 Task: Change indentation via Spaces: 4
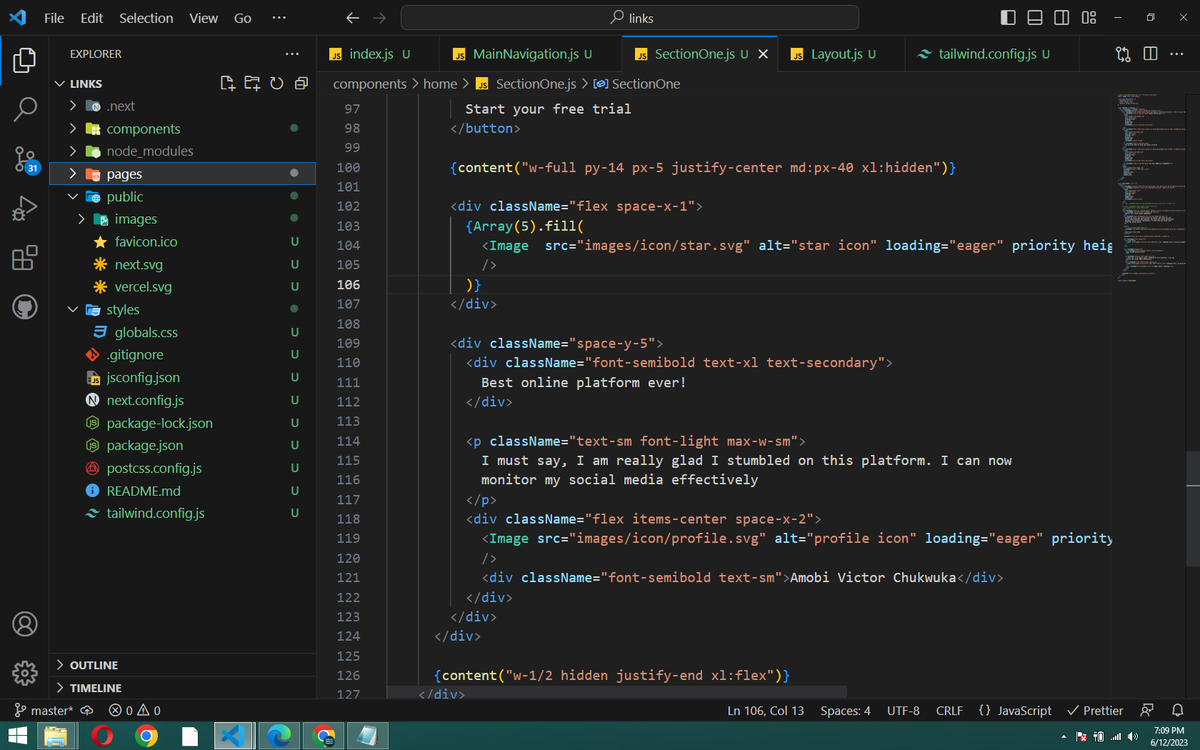(845, 710)
